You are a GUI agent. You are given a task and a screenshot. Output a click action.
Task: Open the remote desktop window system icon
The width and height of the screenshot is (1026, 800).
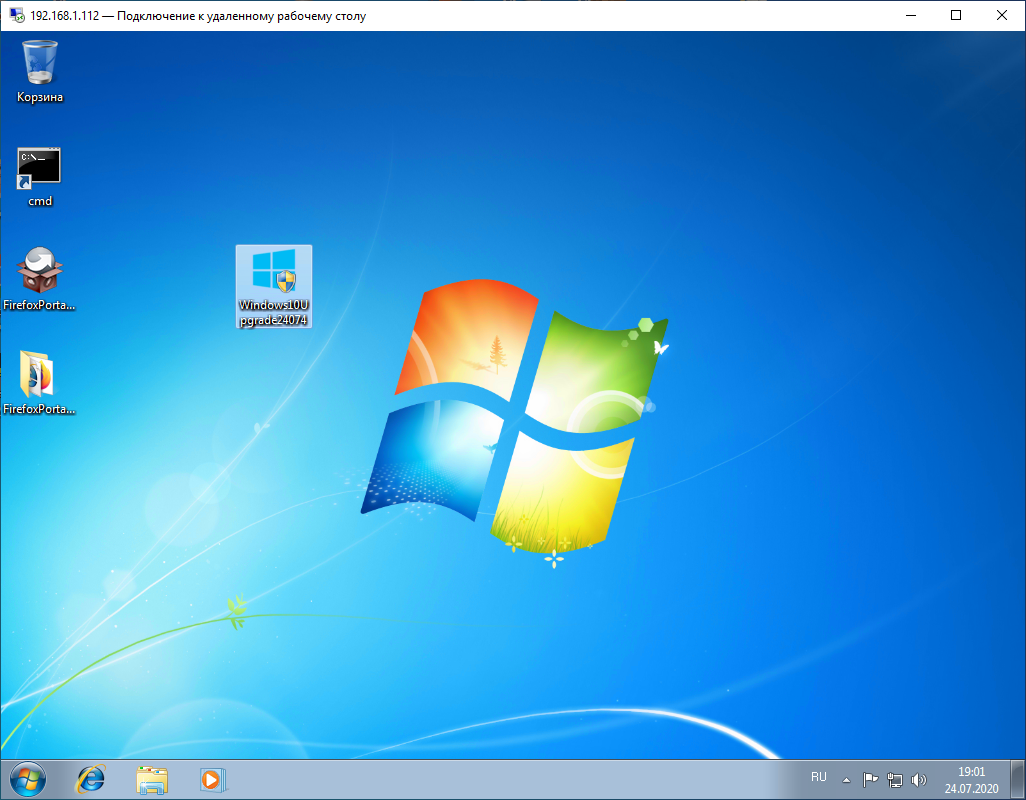click(x=17, y=15)
